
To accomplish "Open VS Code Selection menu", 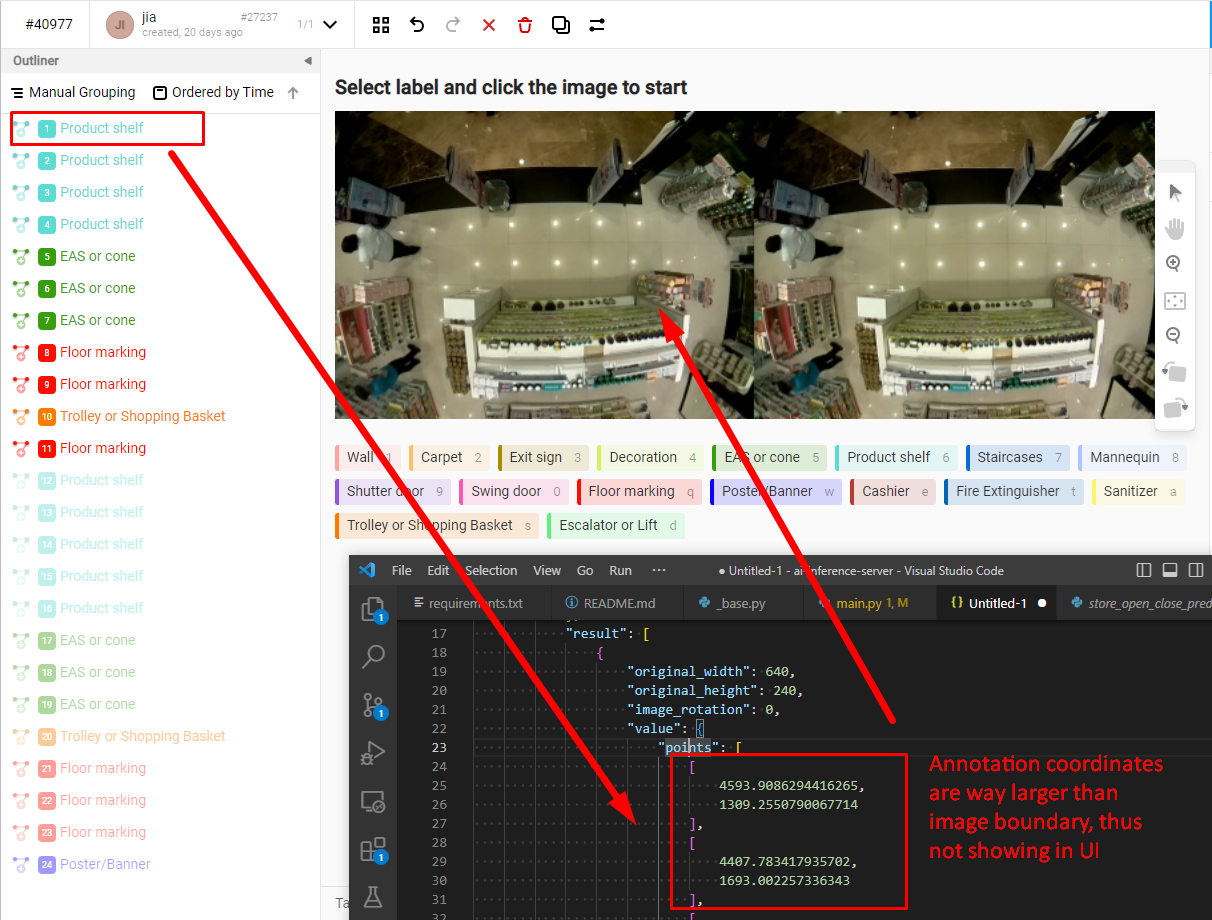I will [491, 570].
